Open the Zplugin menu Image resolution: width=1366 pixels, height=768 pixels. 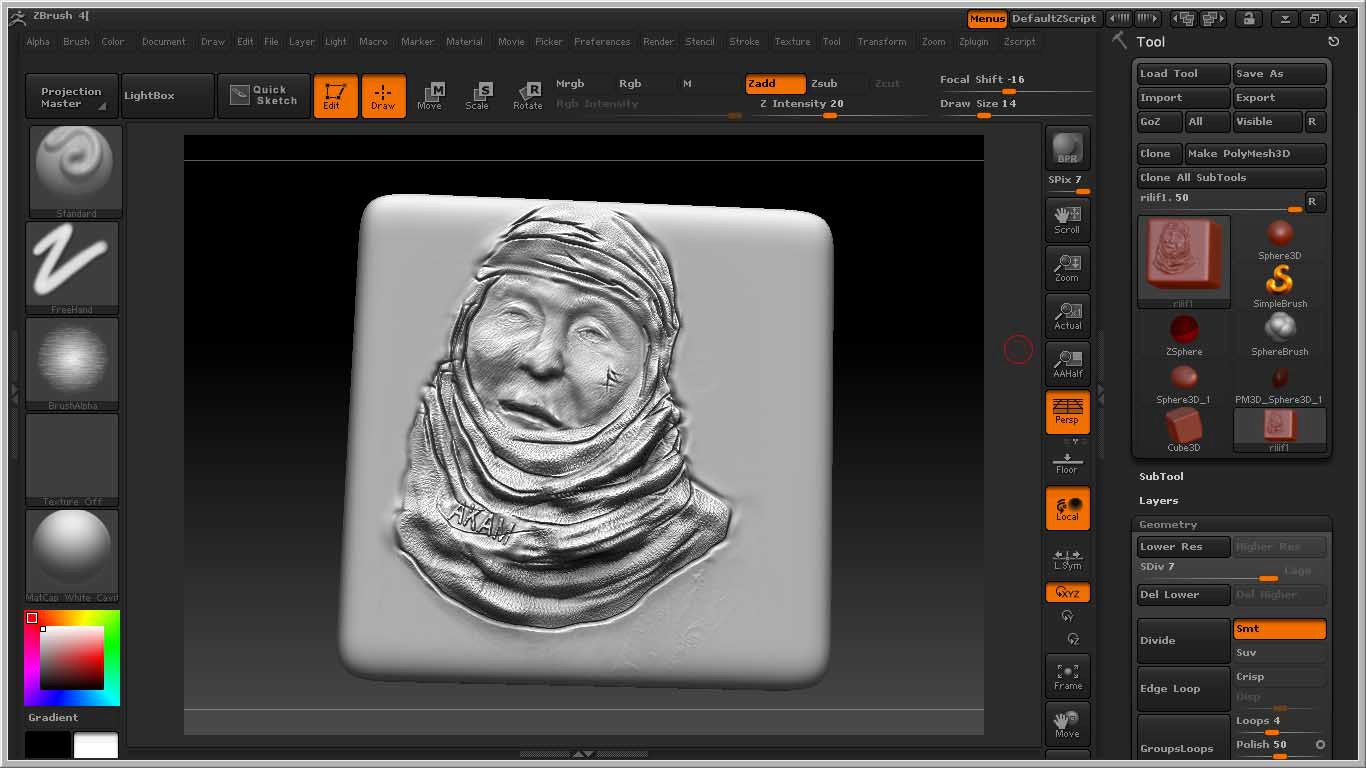pos(973,42)
